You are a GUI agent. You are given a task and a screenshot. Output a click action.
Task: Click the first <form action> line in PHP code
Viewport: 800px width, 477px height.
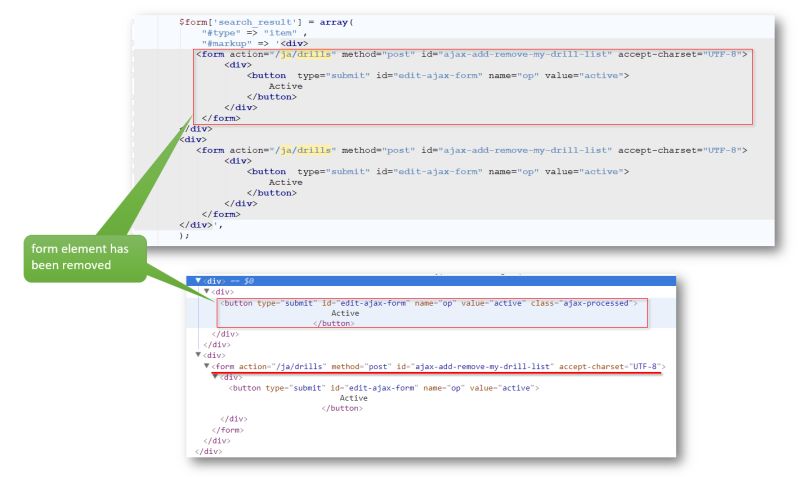[x=471, y=54]
